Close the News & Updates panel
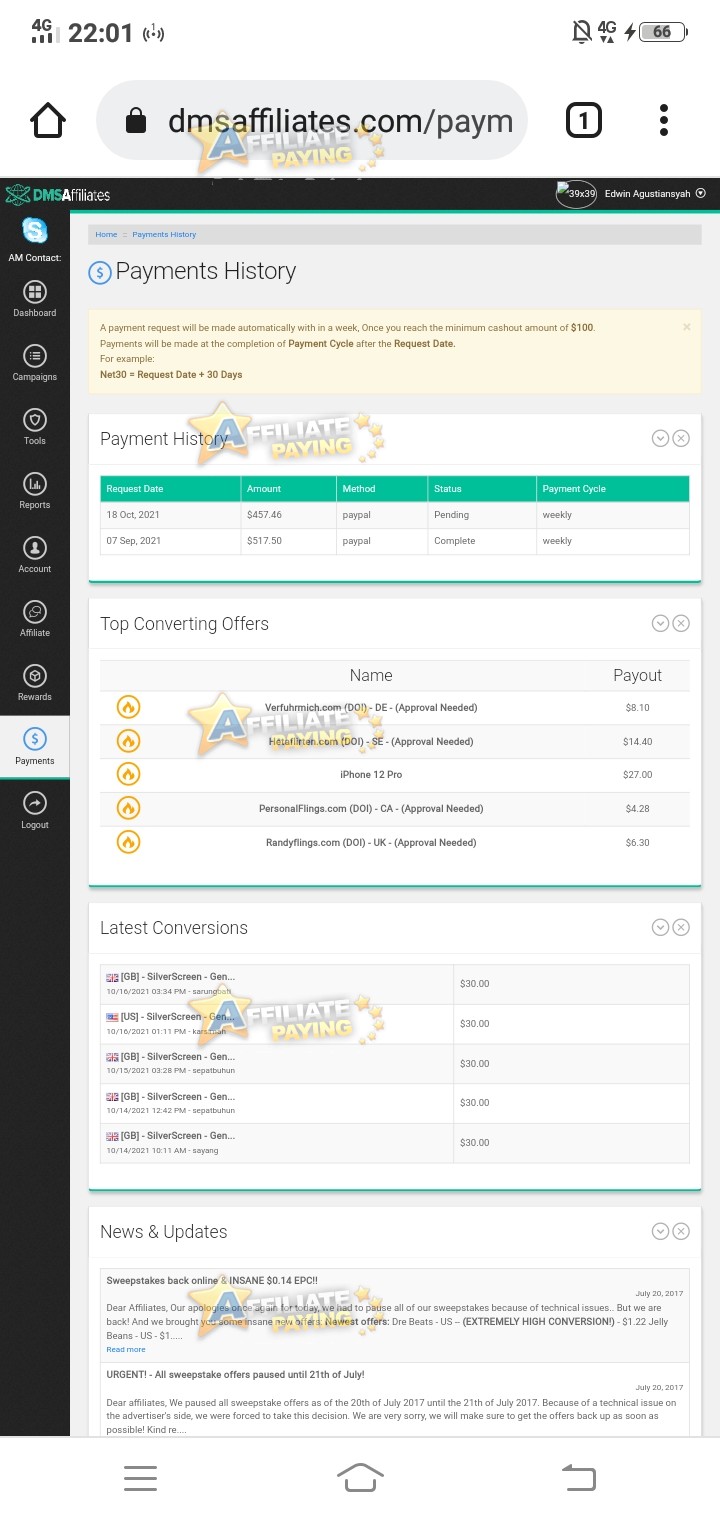This screenshot has height=1520, width=720. 681,1231
